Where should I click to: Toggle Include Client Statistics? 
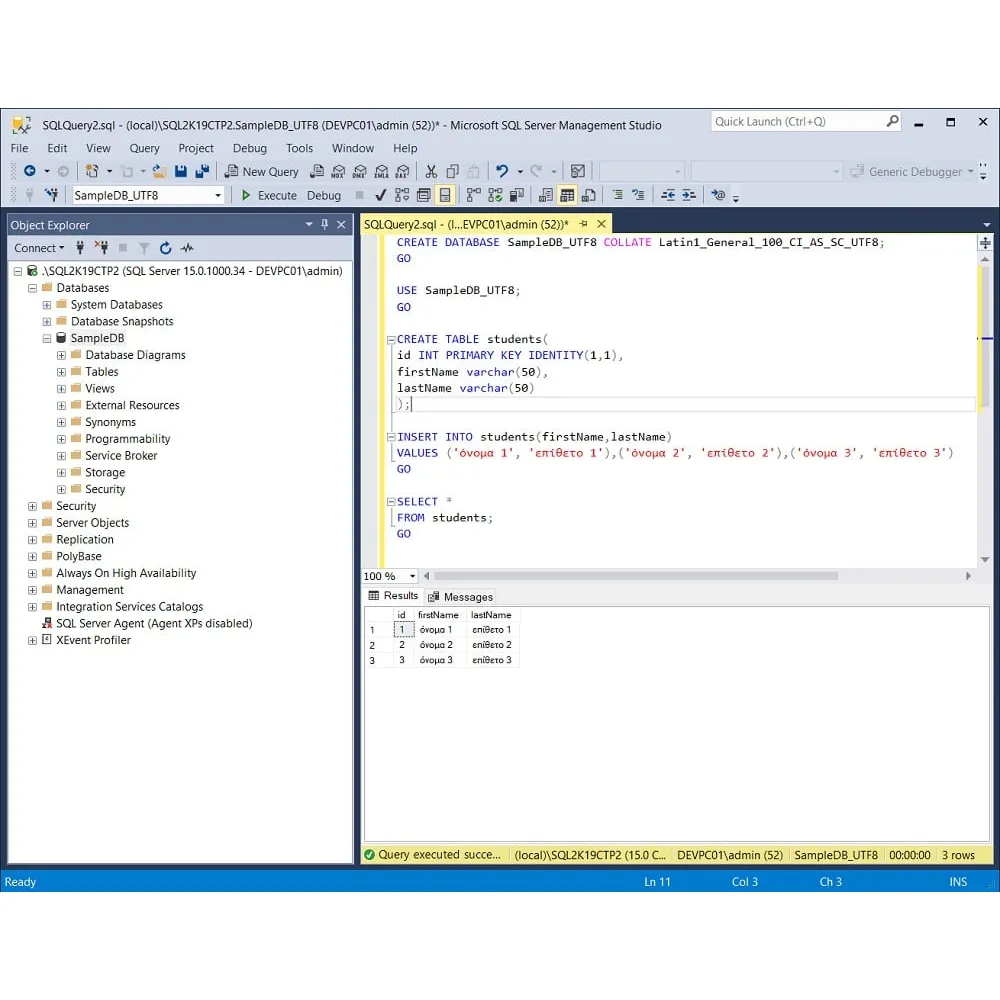click(516, 195)
